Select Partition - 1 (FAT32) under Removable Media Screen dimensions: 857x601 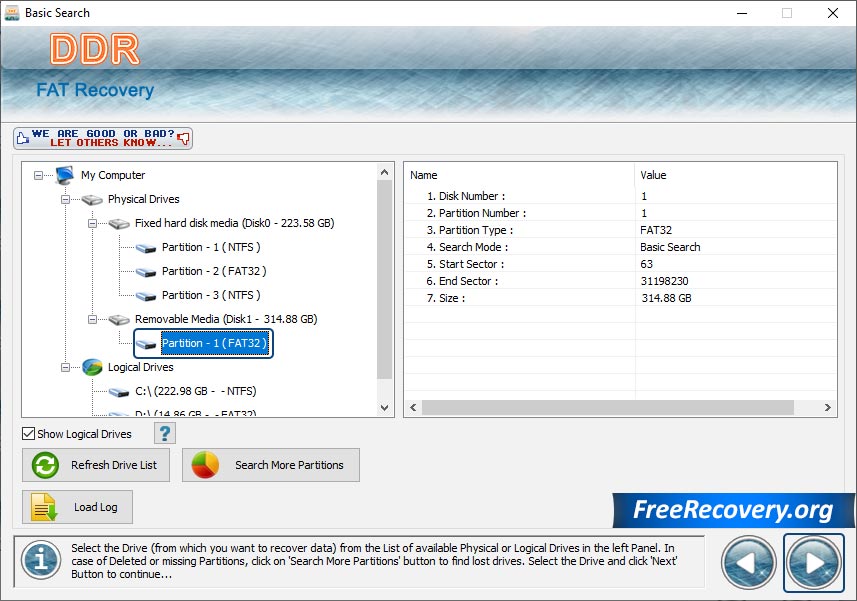(x=215, y=343)
